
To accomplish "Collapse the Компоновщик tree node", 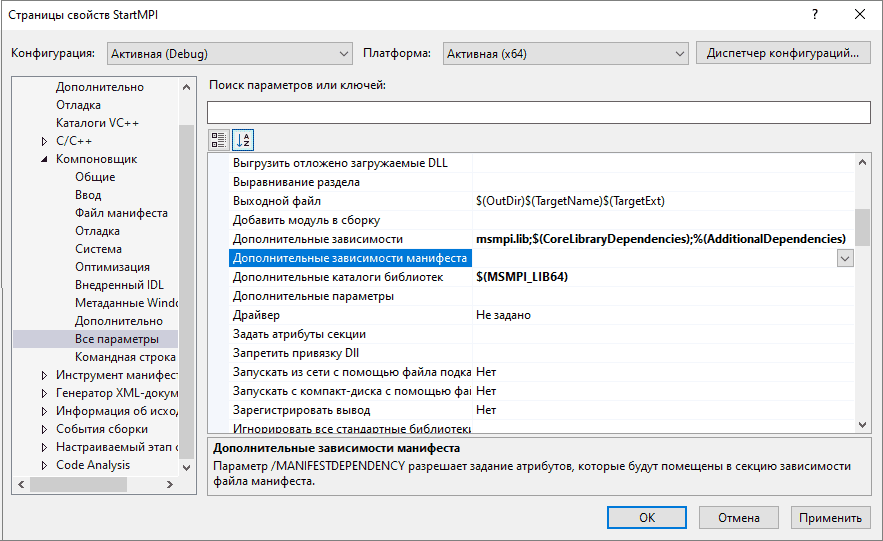I will pos(44,159).
